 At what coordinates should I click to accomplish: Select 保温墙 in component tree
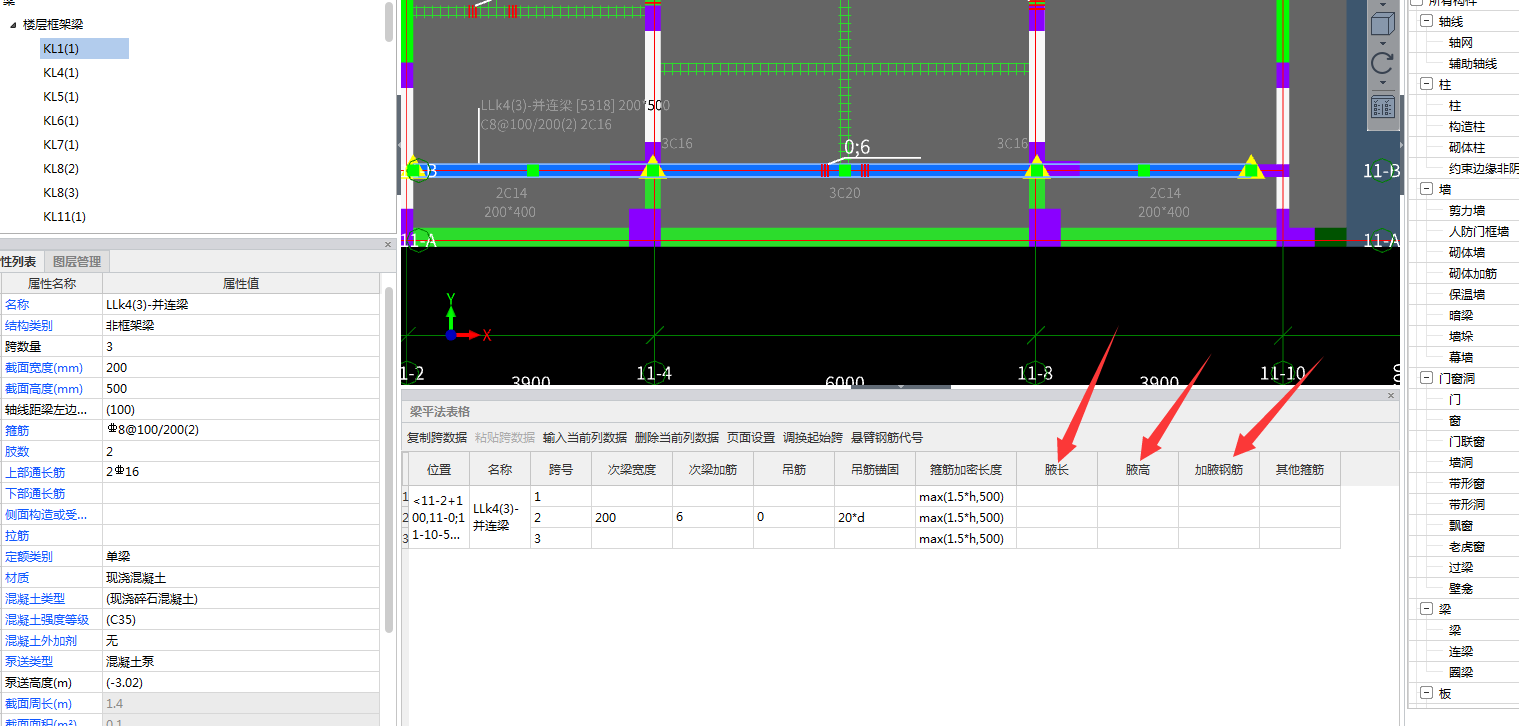click(x=1467, y=294)
